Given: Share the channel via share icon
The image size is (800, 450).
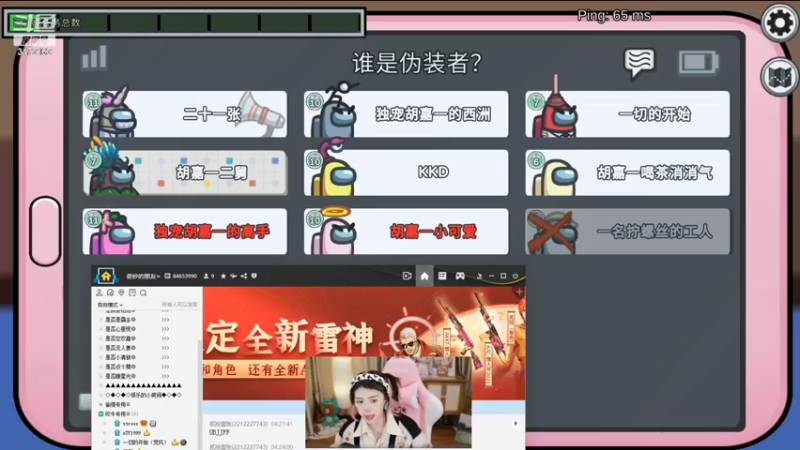Looking at the screenshot, I should click(244, 276).
